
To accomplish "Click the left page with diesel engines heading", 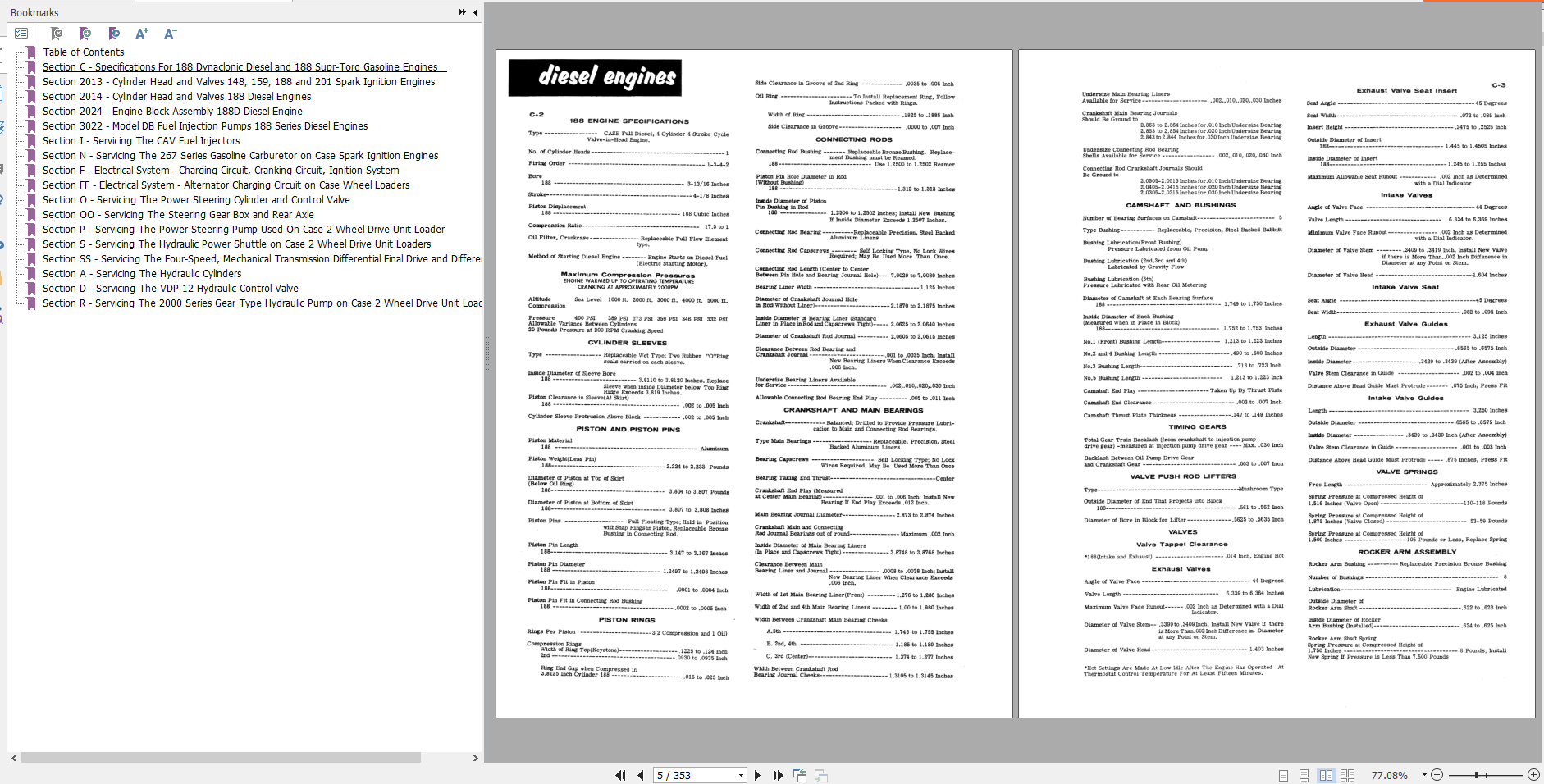I will [x=754, y=384].
